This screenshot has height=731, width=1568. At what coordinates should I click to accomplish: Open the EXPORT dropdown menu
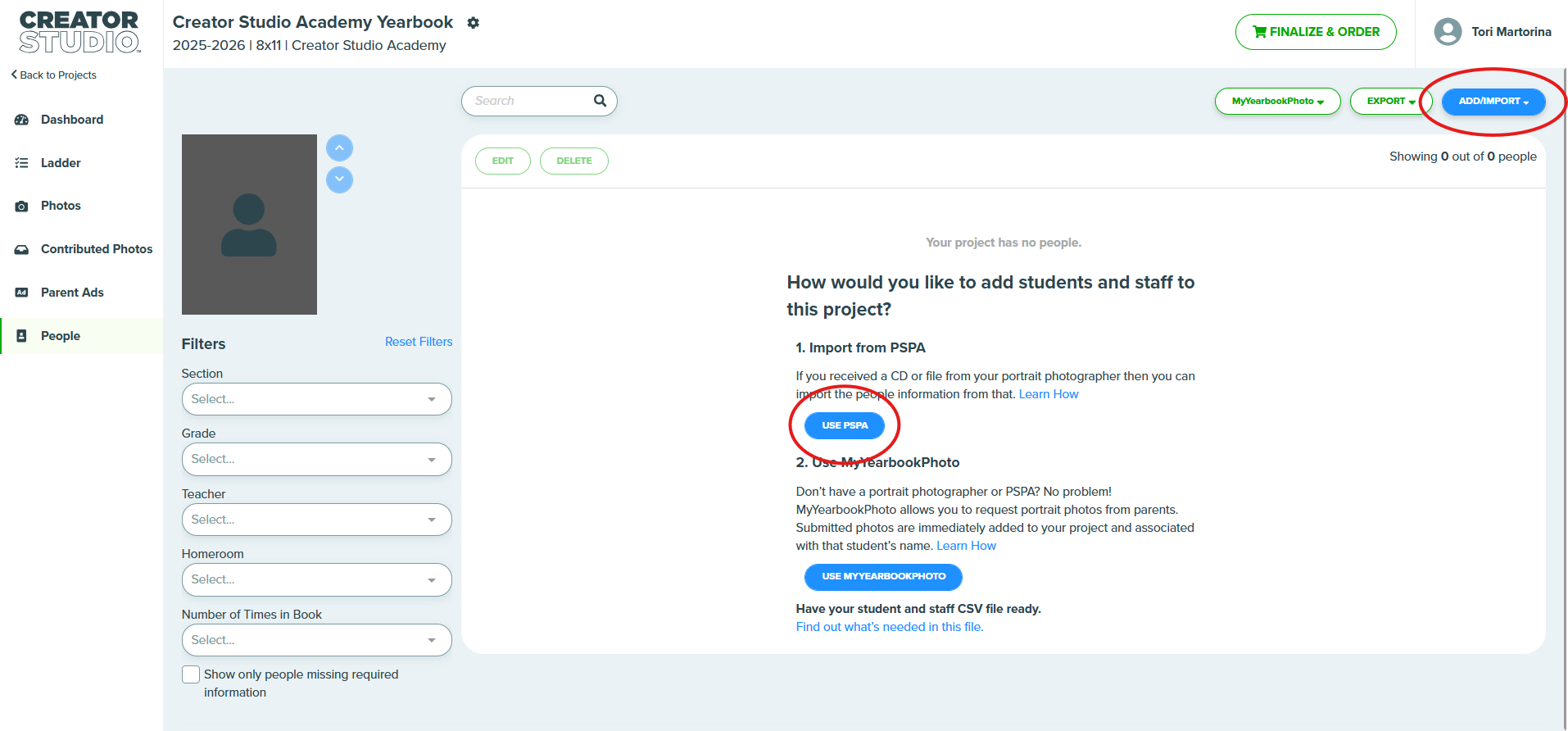(1391, 102)
